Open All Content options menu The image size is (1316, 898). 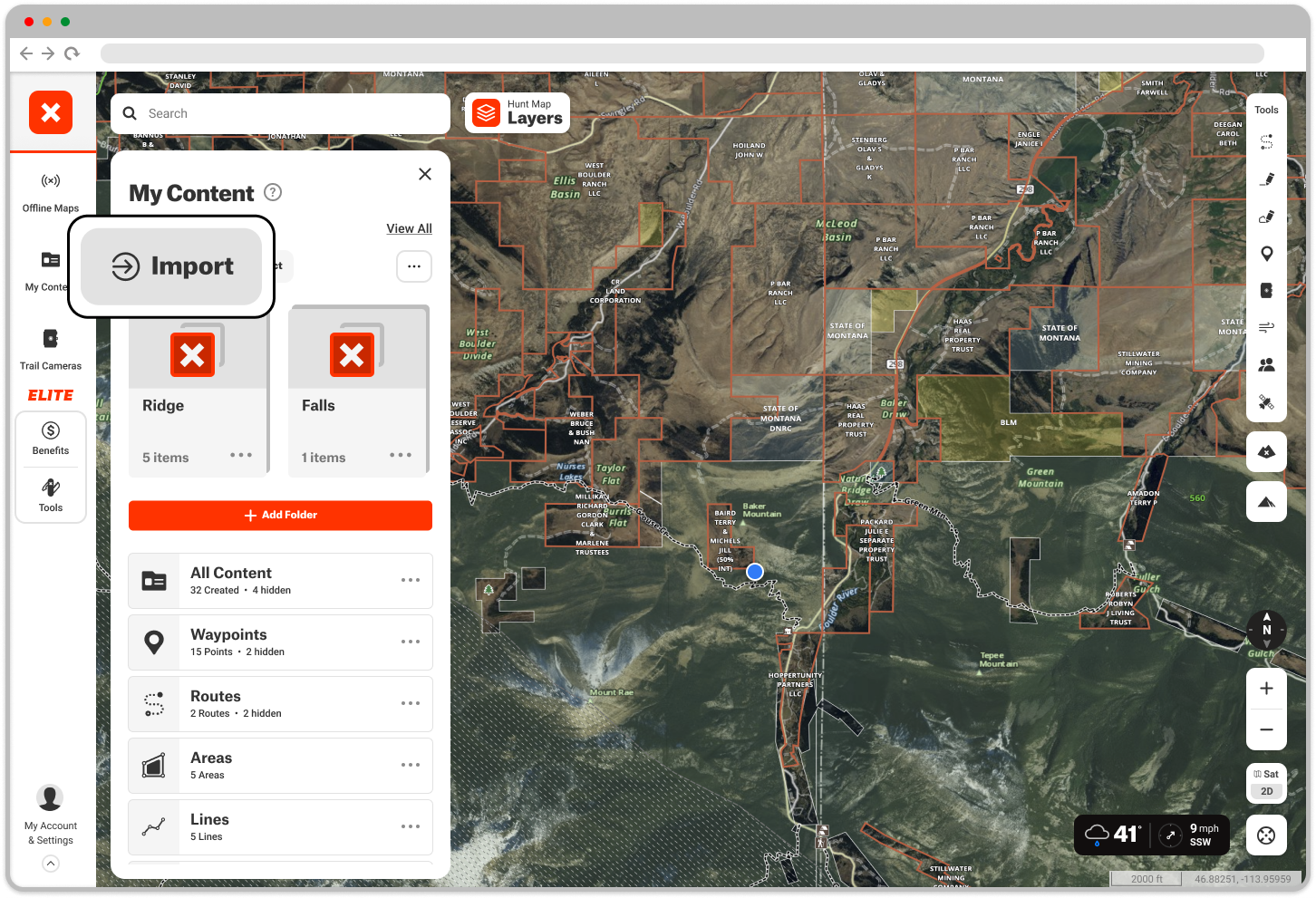coord(411,580)
